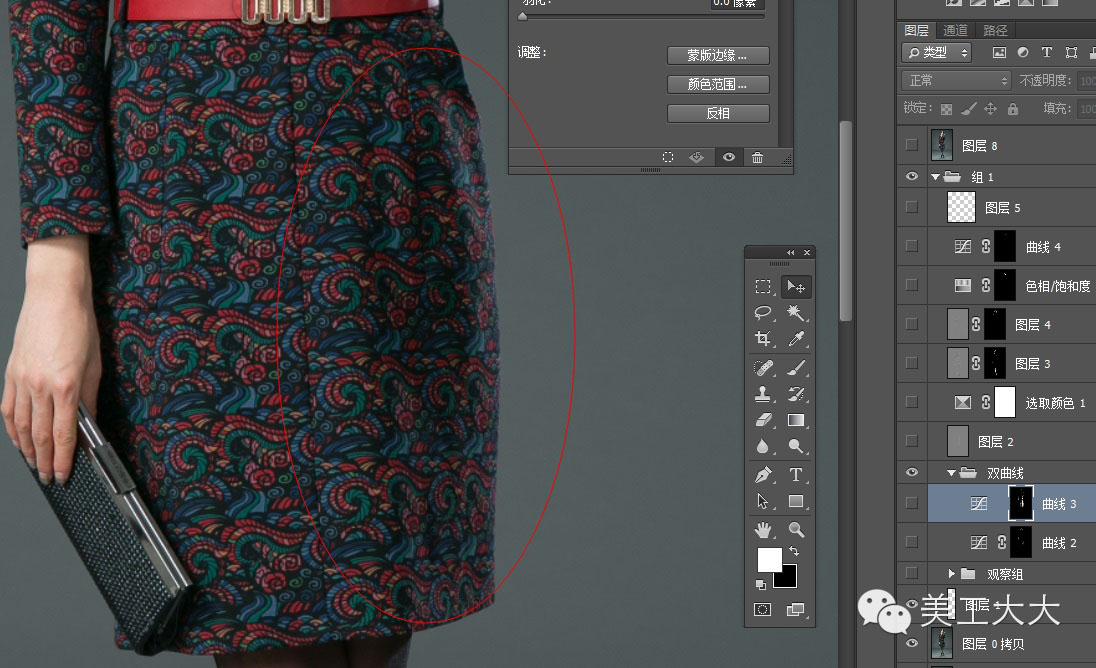Filter layers by pixel layer type
The image size is (1096, 668).
(x=1000, y=52)
